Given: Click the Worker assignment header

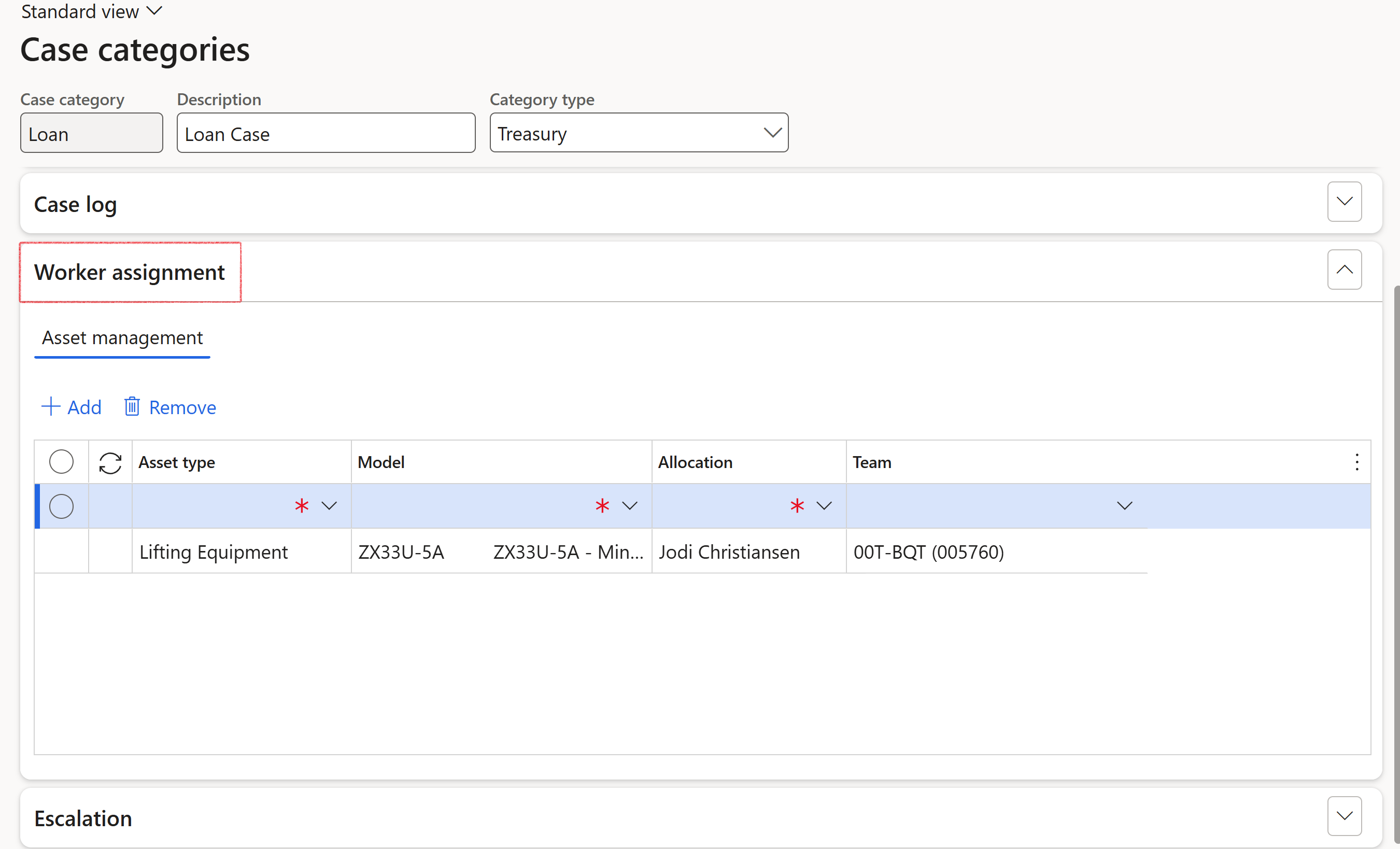Looking at the screenshot, I should (130, 272).
